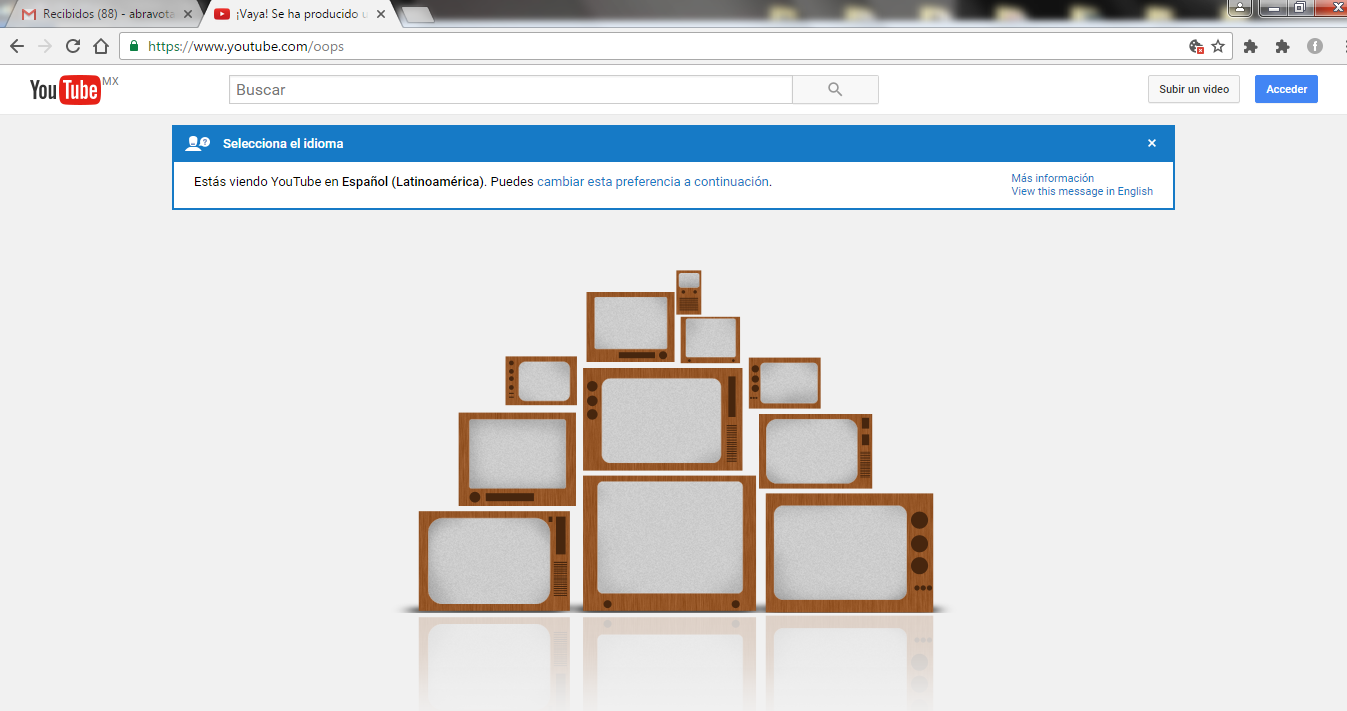Image resolution: width=1347 pixels, height=711 pixels.
Task: Click the language selector people icon
Action: (197, 143)
